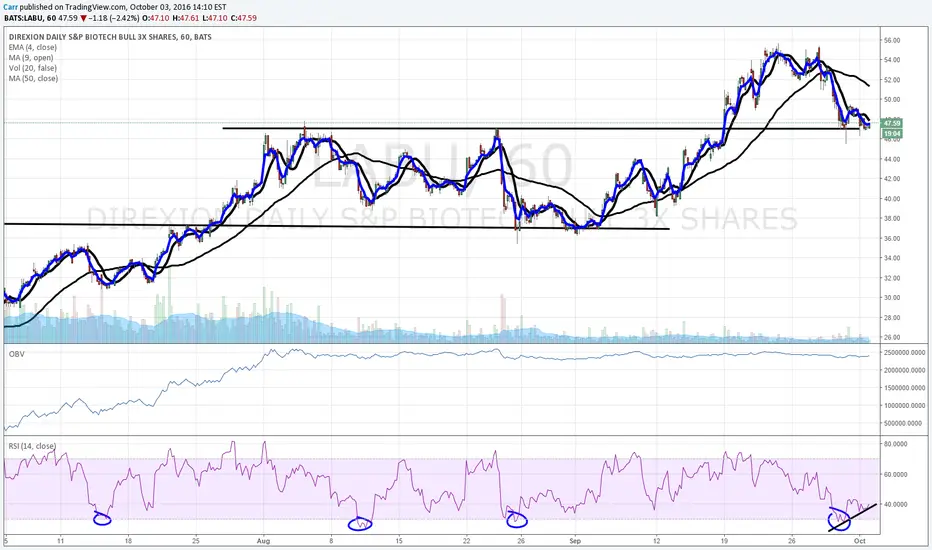Click the 60.0000 RSI axis value
Image resolution: width=932 pixels, height=550 pixels.
click(x=895, y=474)
